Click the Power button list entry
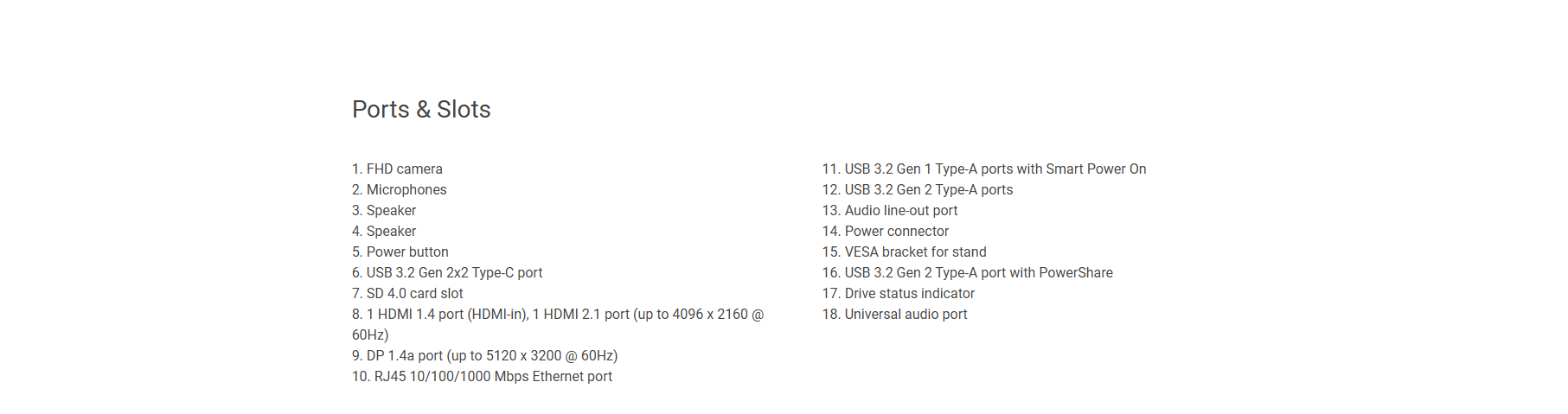The image size is (1568, 414). pos(400,252)
